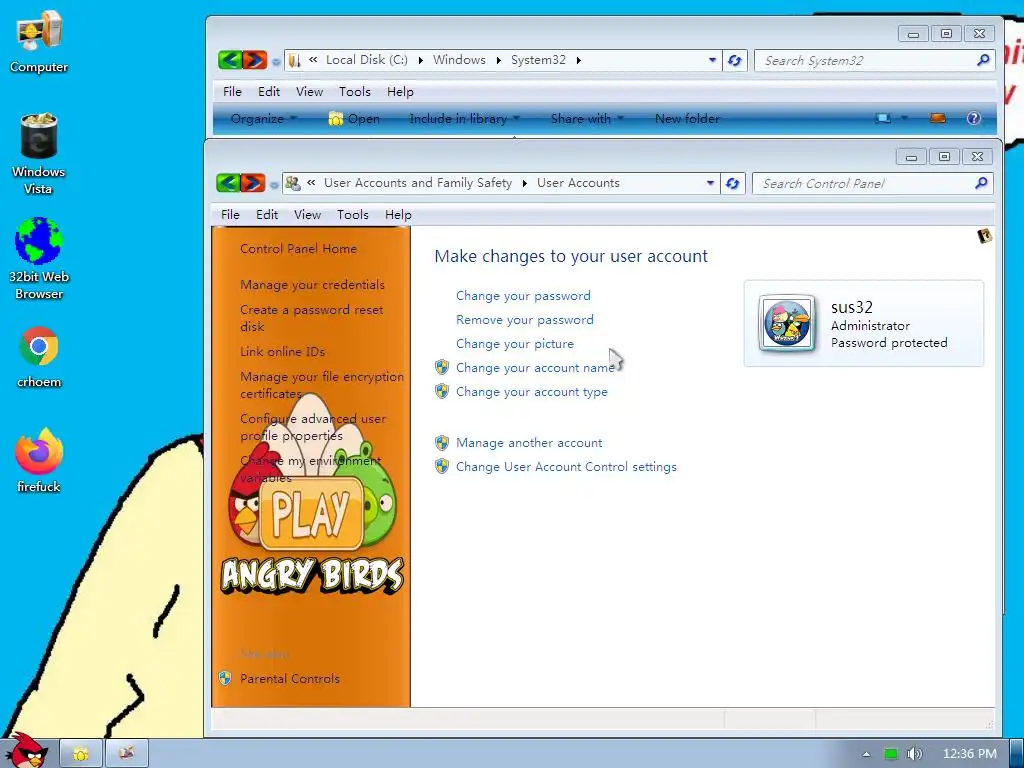The width and height of the screenshot is (1024, 768).
Task: Open the Angry Birds start button
Action: (25, 752)
